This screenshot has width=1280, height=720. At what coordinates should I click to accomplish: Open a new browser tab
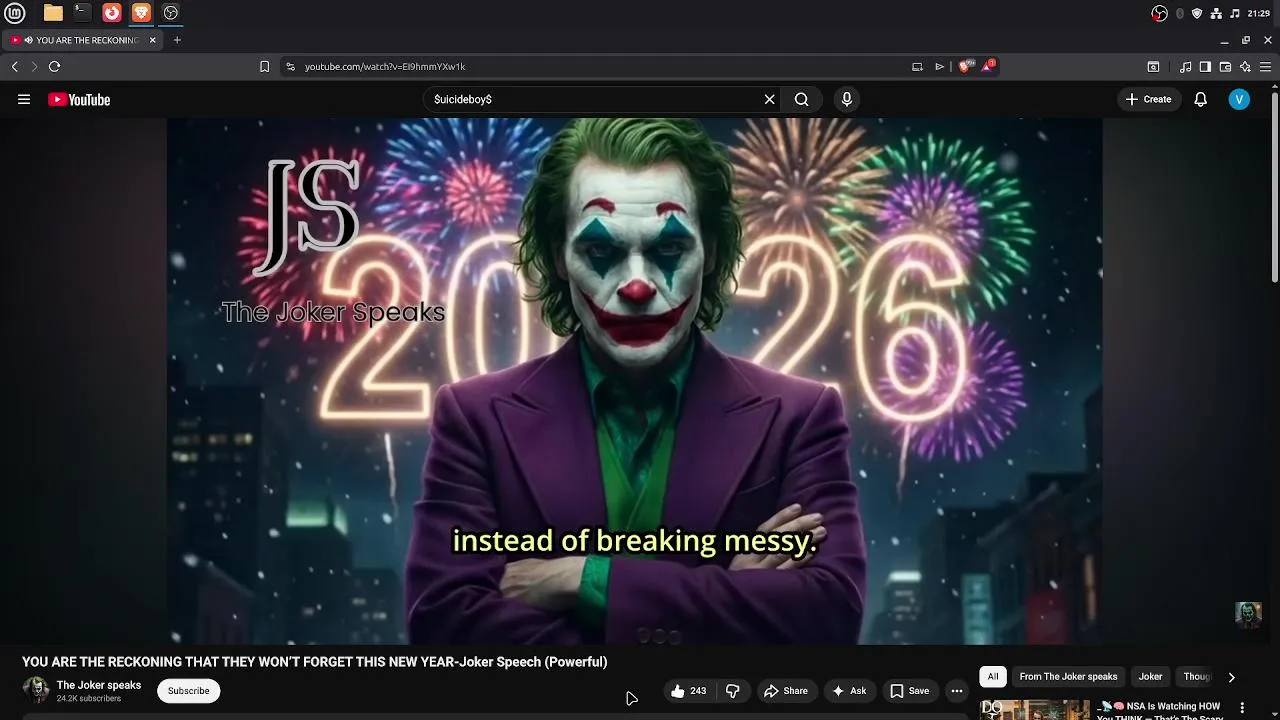coord(177,40)
